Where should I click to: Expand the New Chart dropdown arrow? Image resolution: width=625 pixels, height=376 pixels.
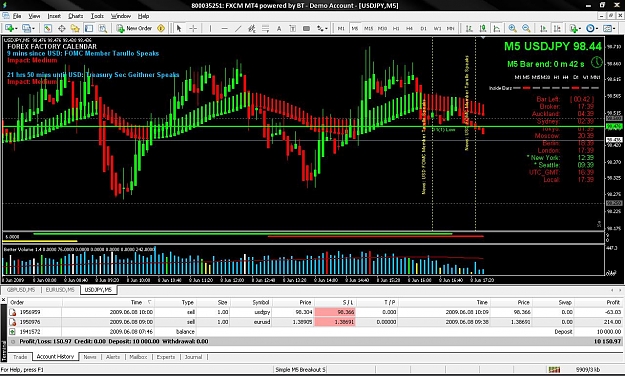coord(16,28)
